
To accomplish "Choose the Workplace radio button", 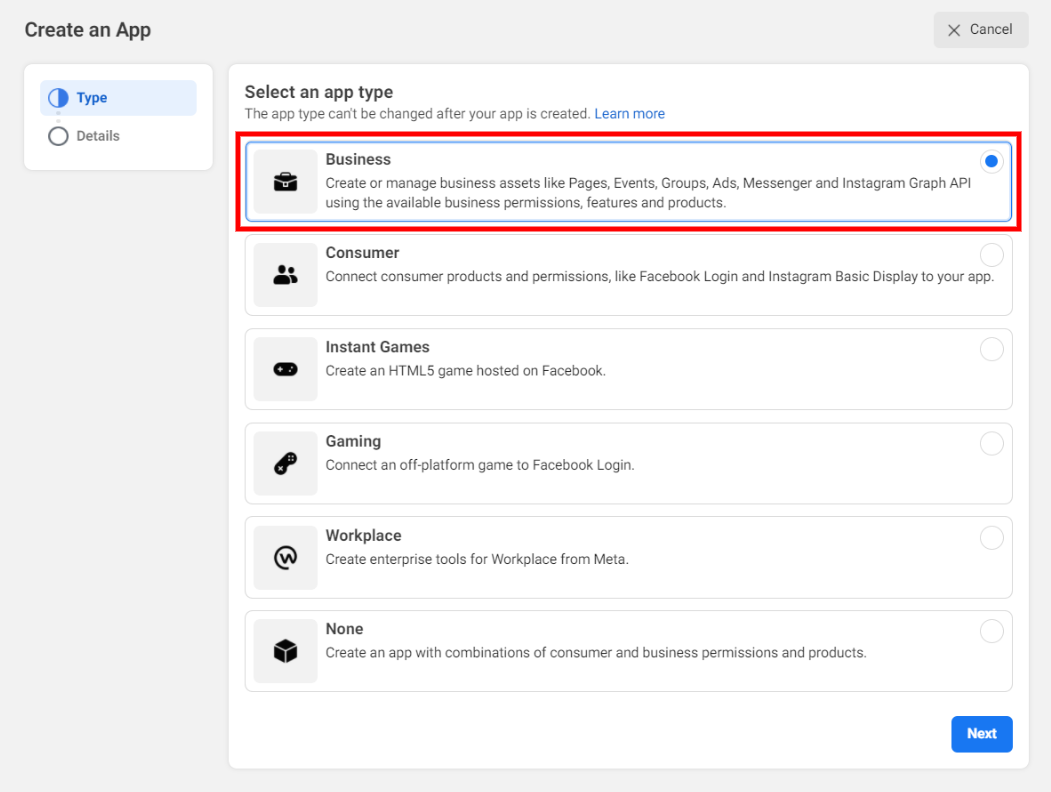I will point(991,538).
